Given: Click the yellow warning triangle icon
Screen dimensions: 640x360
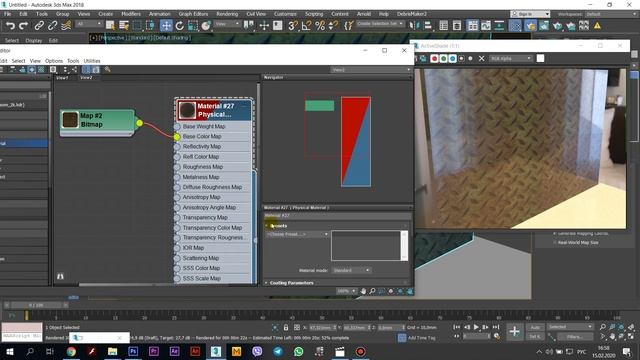Looking at the screenshot, I should coord(597,26).
